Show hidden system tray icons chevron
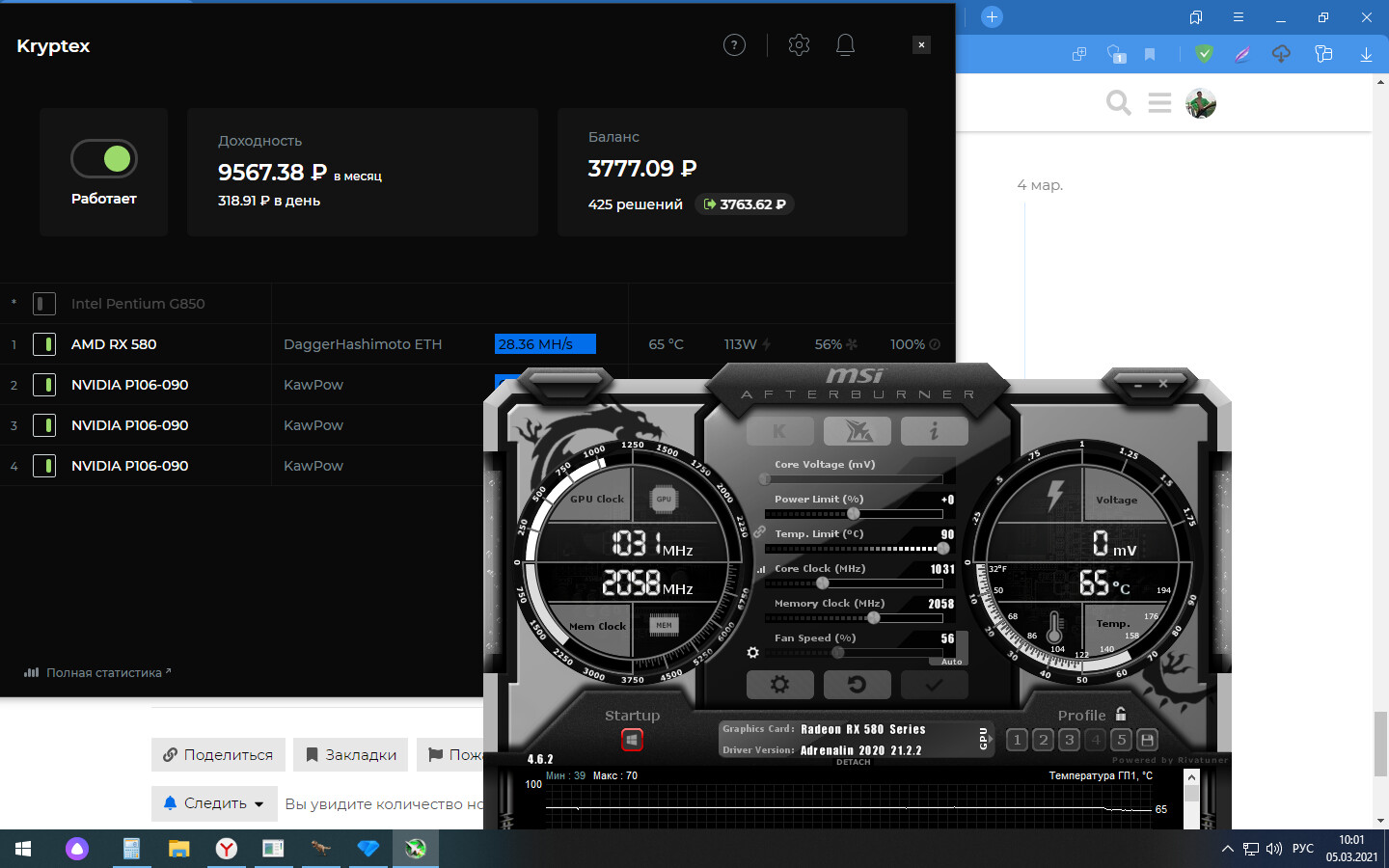Image resolution: width=1389 pixels, height=868 pixels. click(1227, 849)
